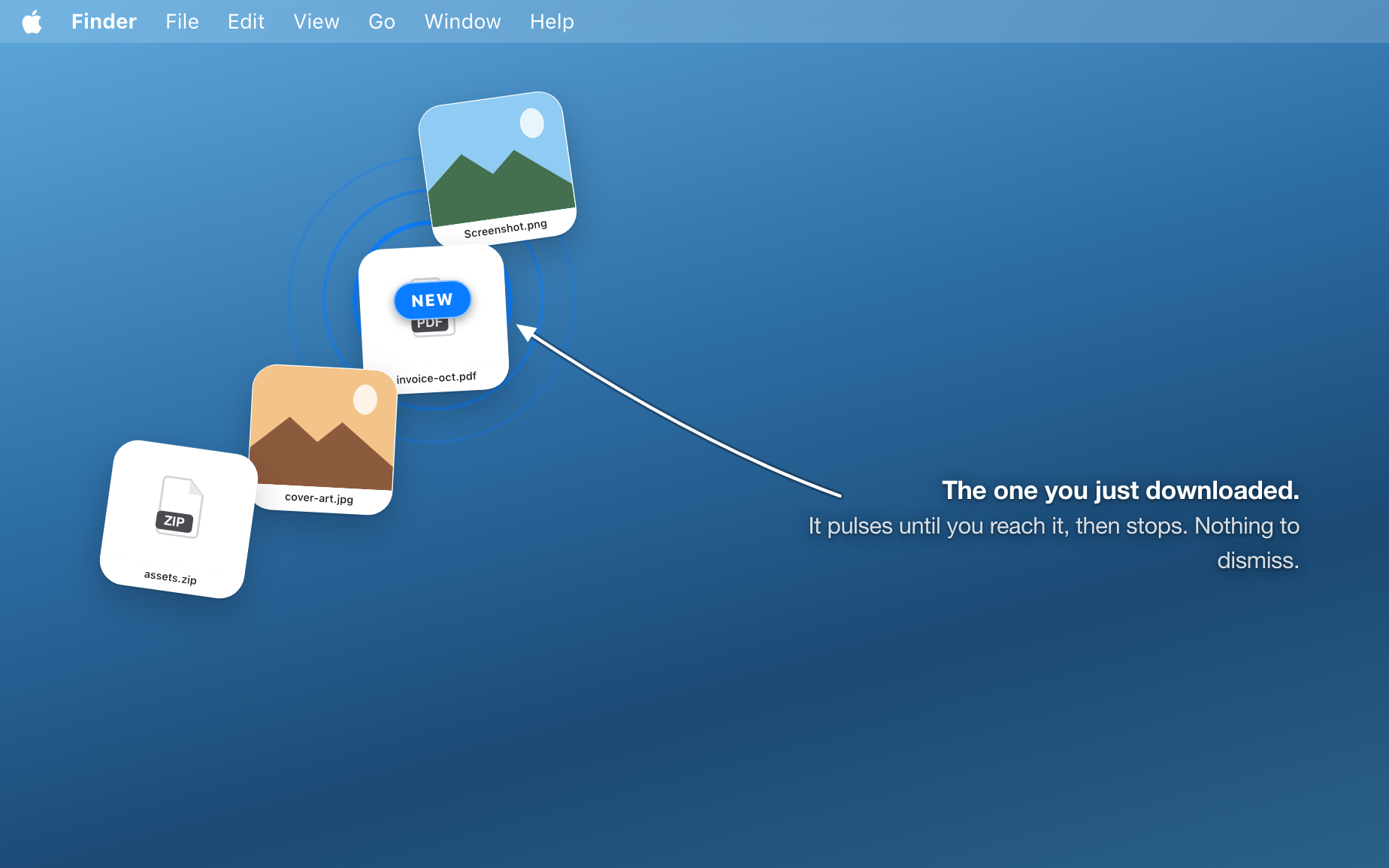Open the Go menu
Image resolution: width=1389 pixels, height=868 pixels.
[382, 22]
